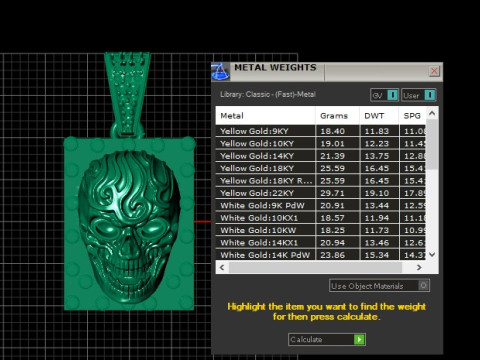Click the 11.94 DWT value

click(377, 218)
